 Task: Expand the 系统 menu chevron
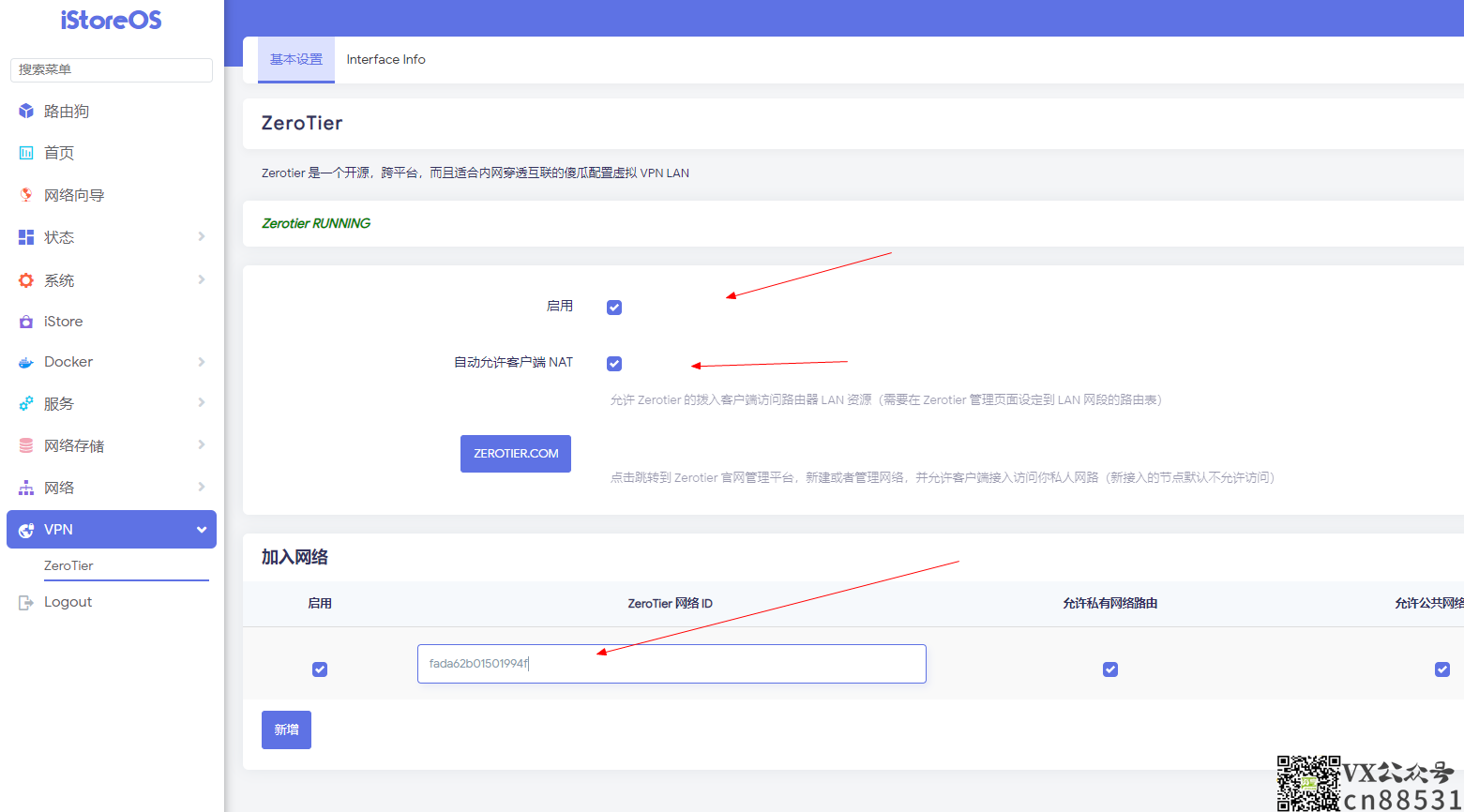click(x=202, y=279)
